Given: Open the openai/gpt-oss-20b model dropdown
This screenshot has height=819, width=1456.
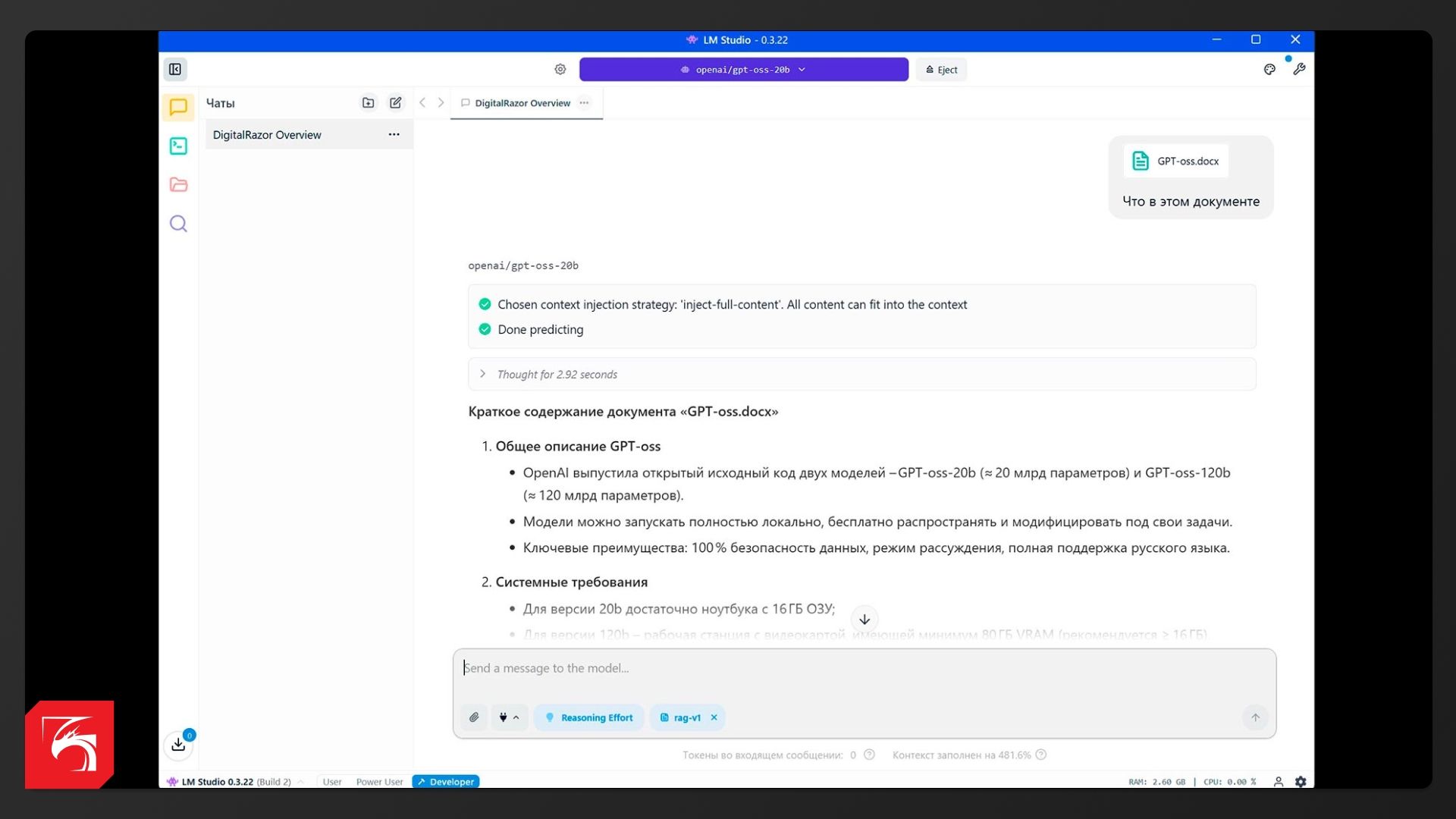Looking at the screenshot, I should (743, 69).
